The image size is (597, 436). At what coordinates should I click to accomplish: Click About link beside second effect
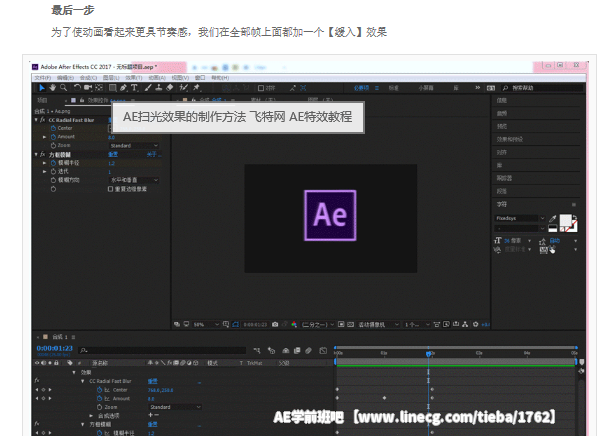pyautogui.click(x=153, y=154)
